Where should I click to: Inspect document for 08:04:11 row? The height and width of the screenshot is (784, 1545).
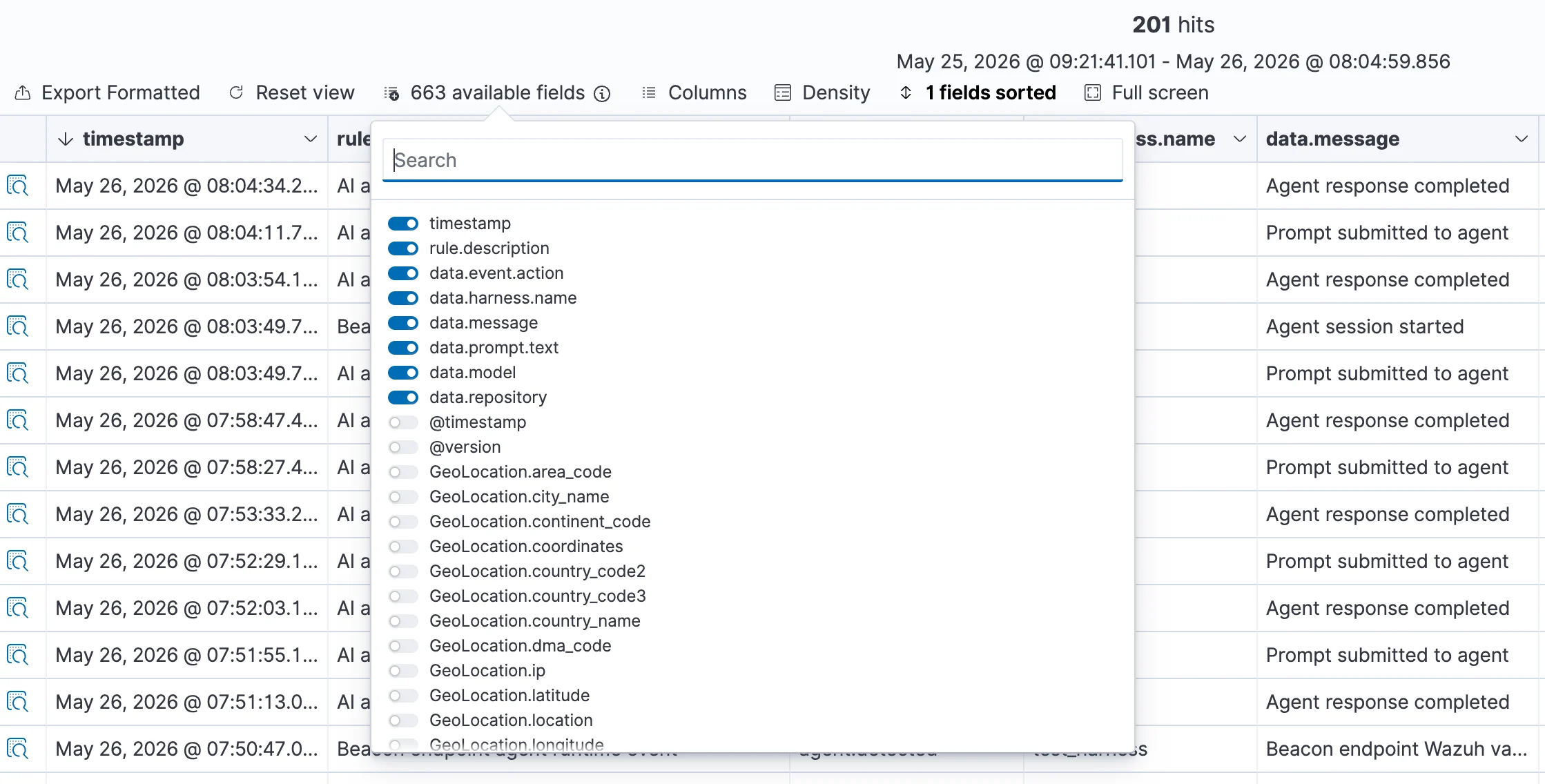(17, 233)
